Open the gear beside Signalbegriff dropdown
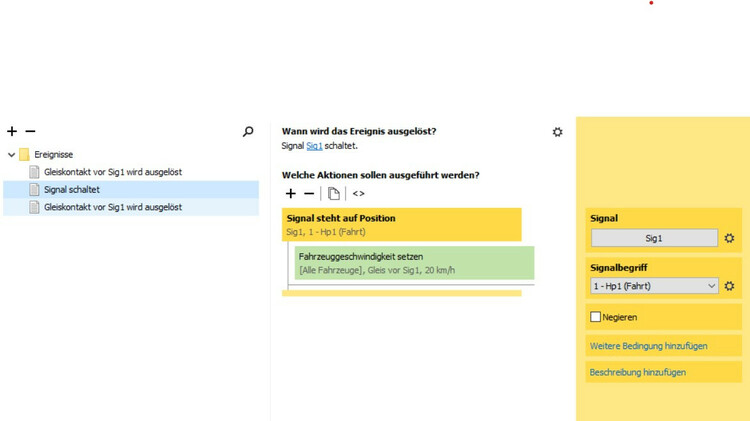 [x=730, y=286]
